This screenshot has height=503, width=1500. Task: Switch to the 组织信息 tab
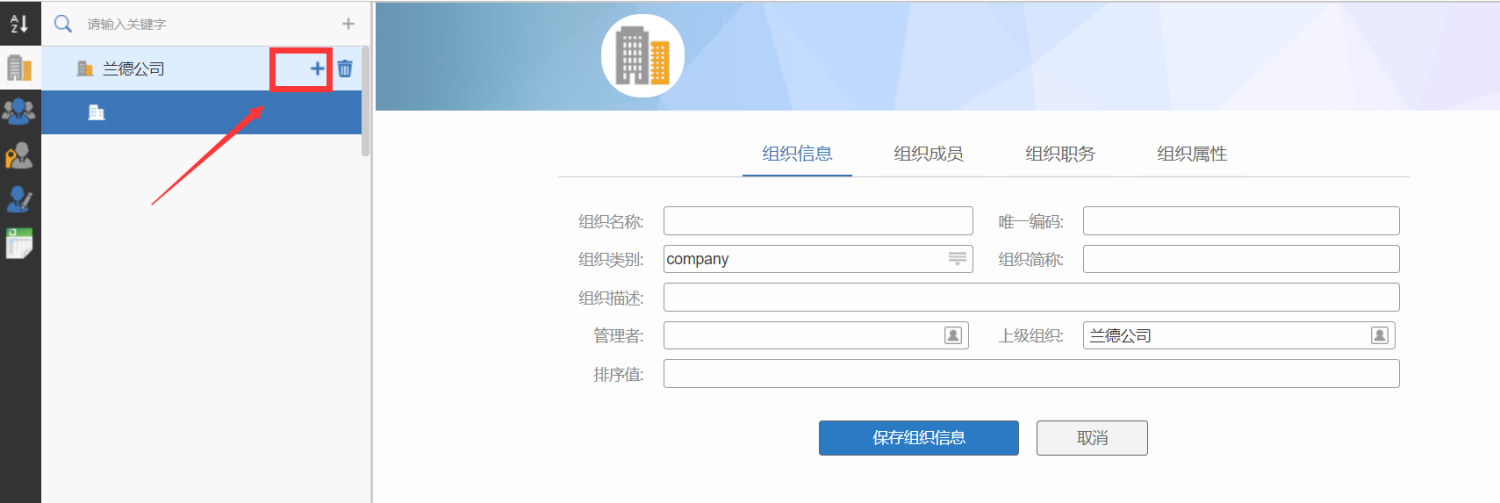pyautogui.click(x=797, y=154)
